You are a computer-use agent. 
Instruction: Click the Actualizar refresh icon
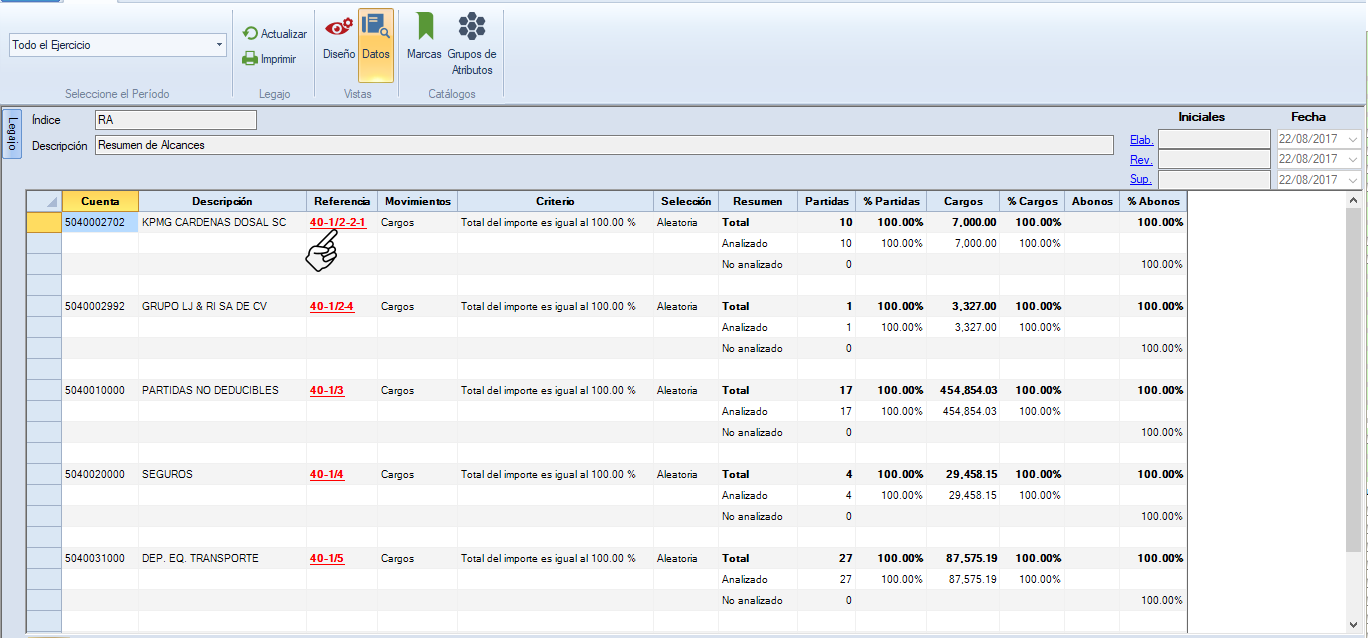250,34
